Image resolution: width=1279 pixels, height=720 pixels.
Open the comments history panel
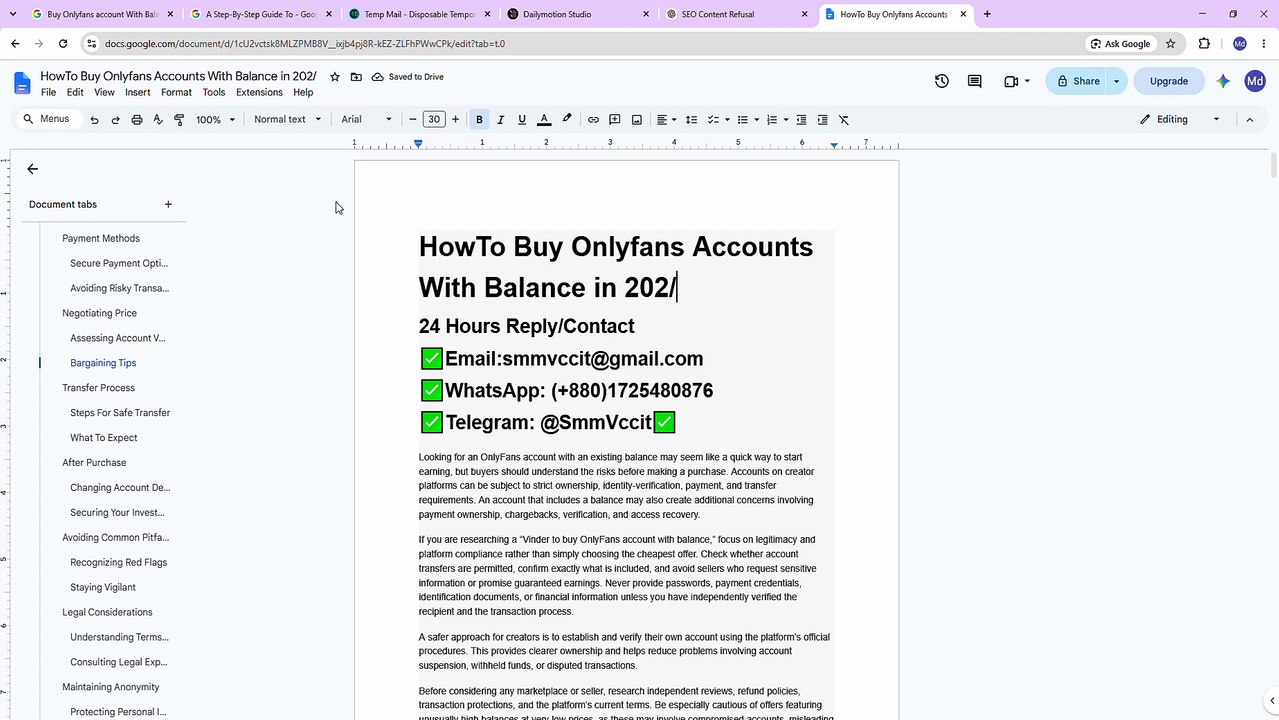pyautogui.click(x=975, y=81)
